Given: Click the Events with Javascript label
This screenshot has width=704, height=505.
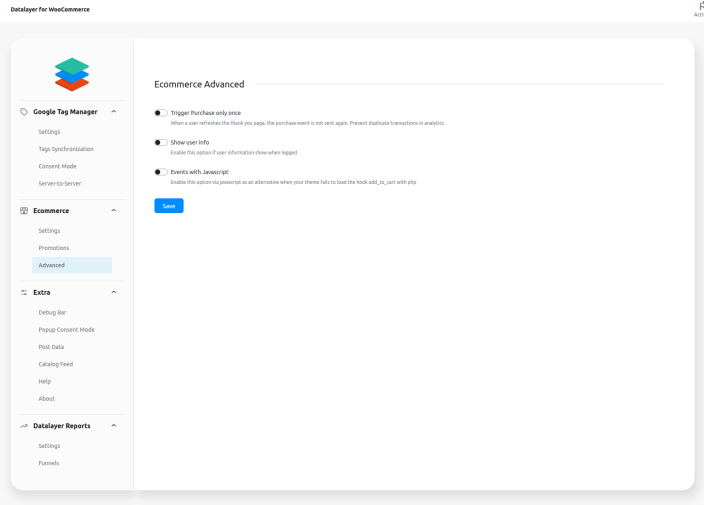Looking at the screenshot, I should tap(199, 172).
